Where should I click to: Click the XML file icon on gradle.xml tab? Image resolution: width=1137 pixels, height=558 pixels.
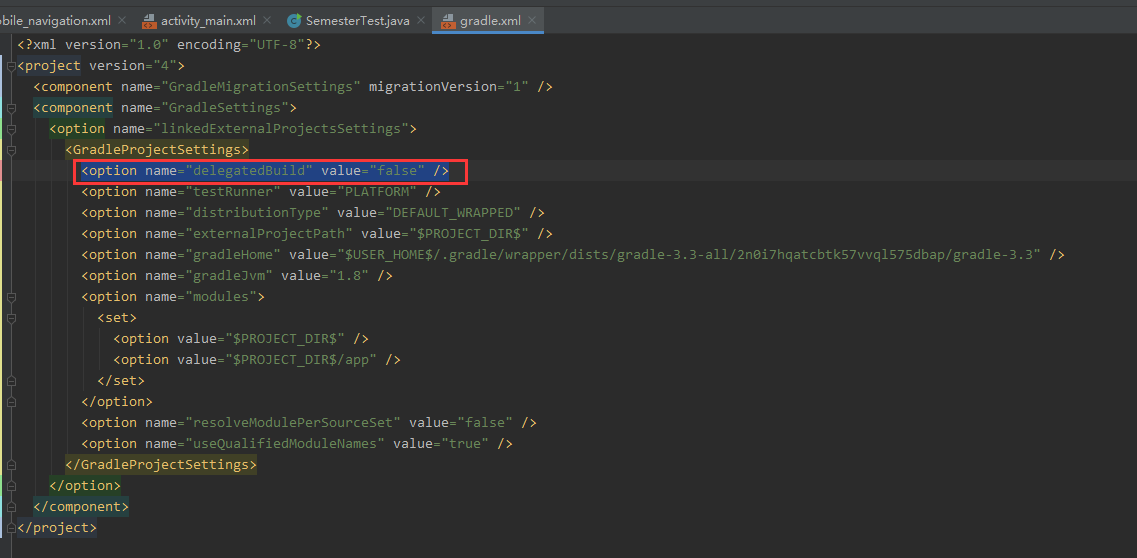448,21
